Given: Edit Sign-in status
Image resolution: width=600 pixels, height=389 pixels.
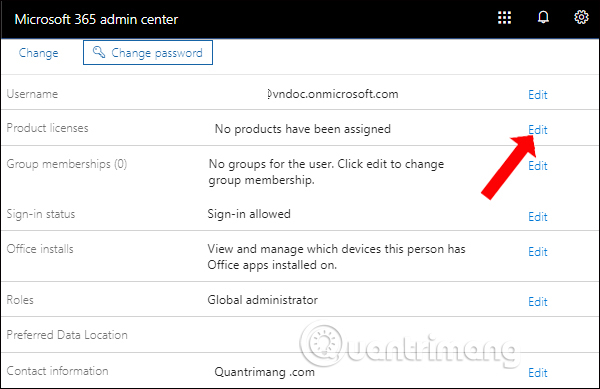Looking at the screenshot, I should [538, 216].
